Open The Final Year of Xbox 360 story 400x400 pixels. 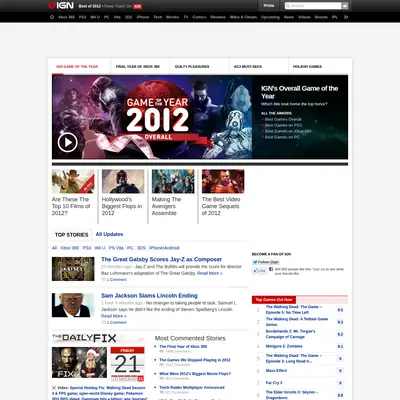(183, 346)
